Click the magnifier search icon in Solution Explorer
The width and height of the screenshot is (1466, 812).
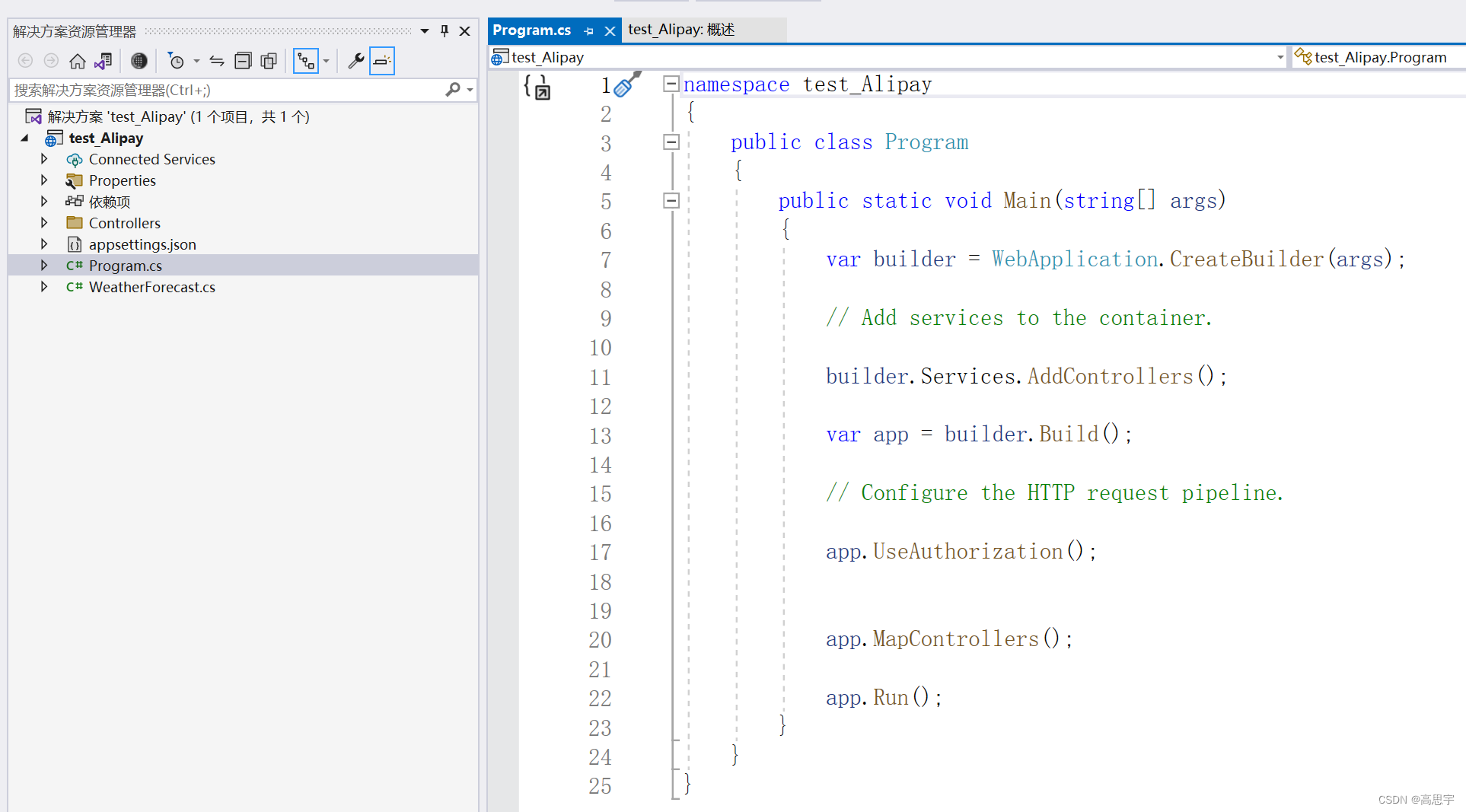[x=453, y=90]
